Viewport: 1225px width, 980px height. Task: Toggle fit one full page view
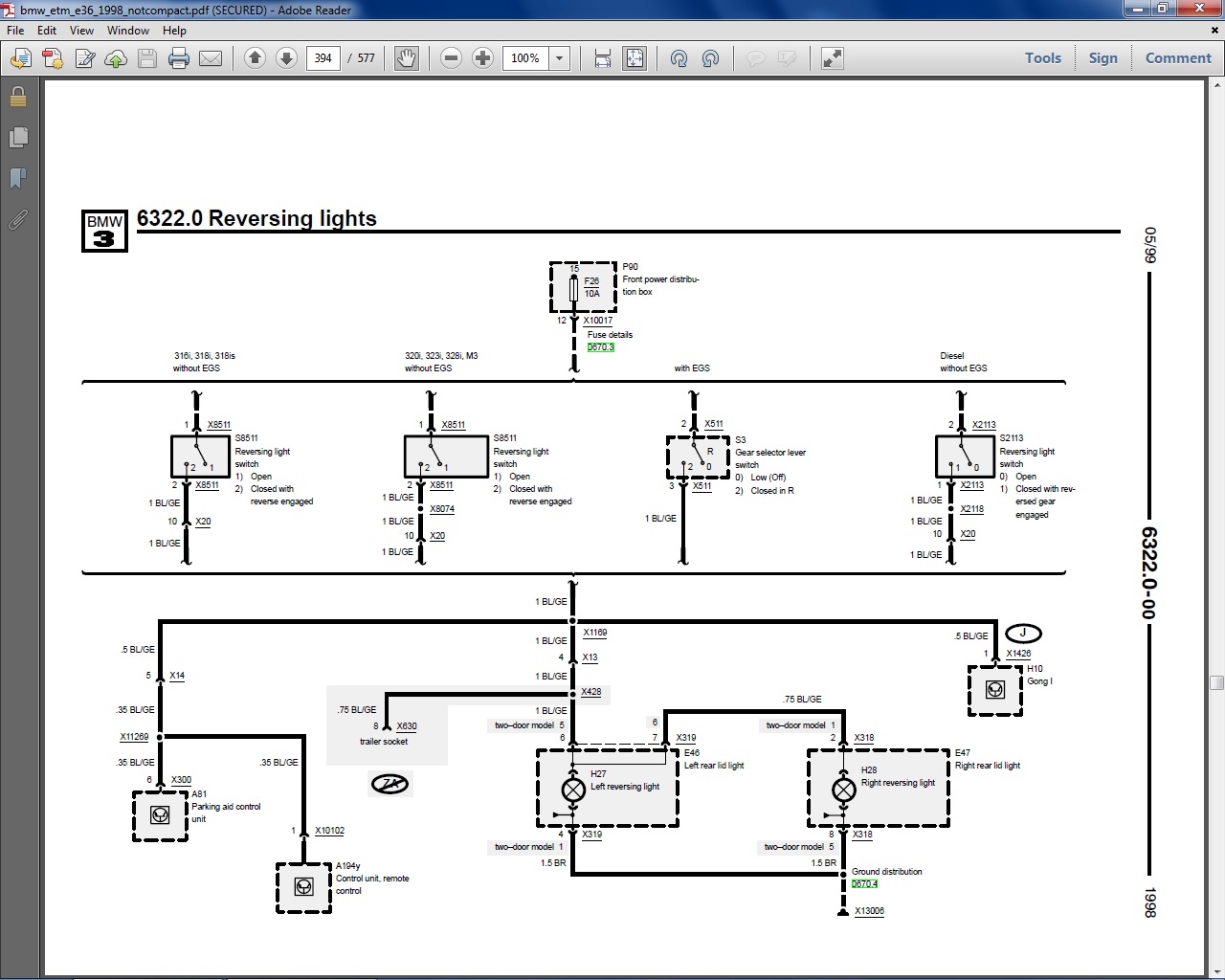click(635, 58)
